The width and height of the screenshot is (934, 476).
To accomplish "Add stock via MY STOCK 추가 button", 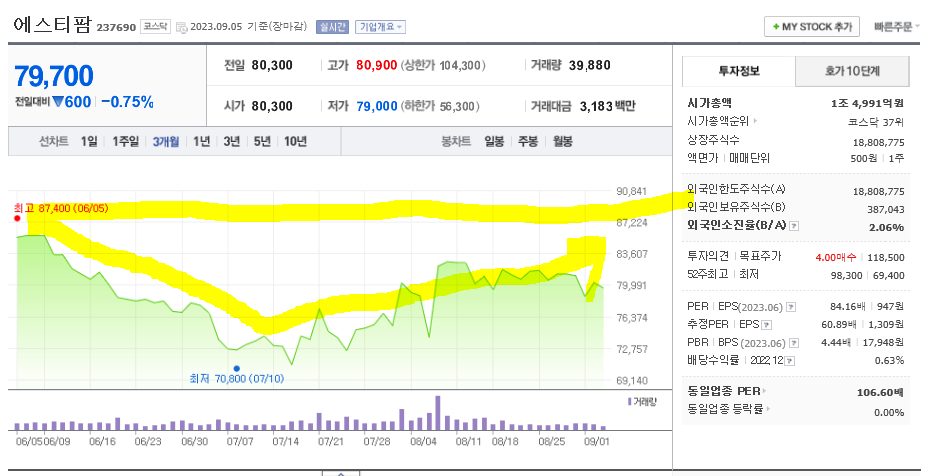I will pos(812,27).
